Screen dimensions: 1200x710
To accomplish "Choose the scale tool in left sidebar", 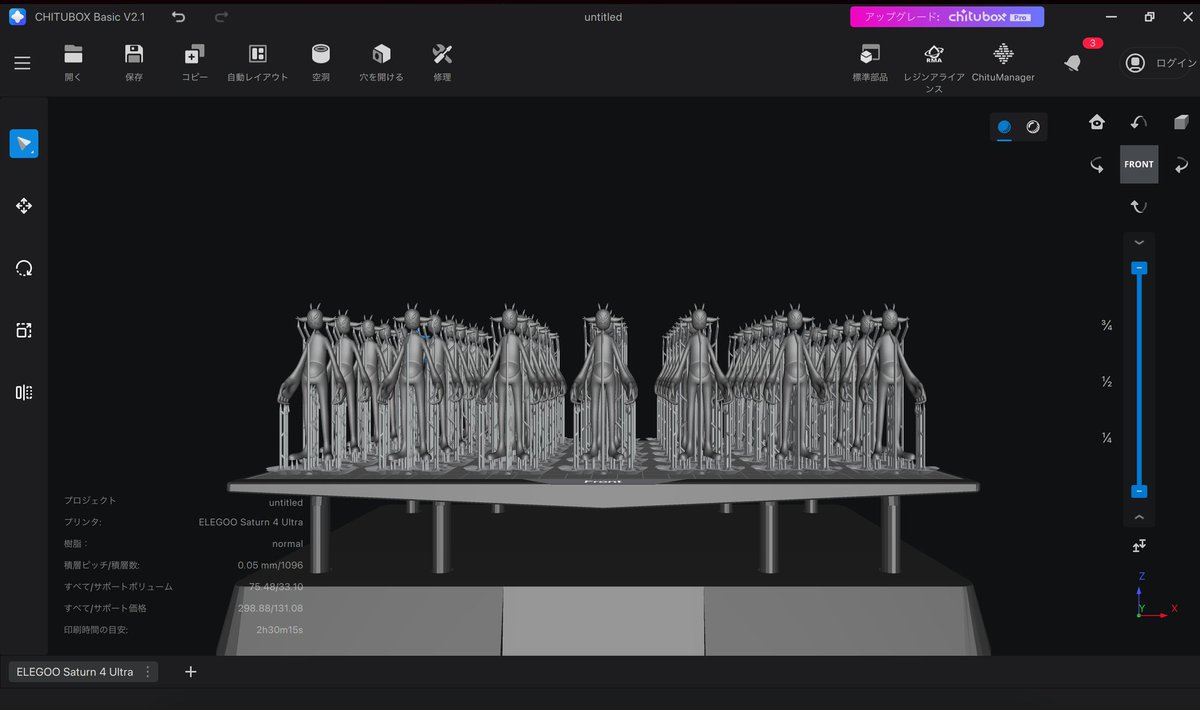I will point(24,330).
